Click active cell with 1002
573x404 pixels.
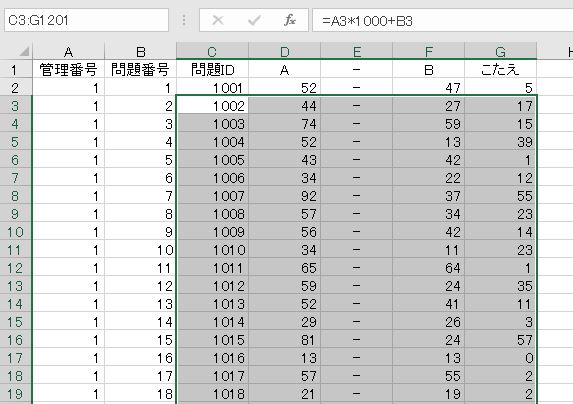212,106
